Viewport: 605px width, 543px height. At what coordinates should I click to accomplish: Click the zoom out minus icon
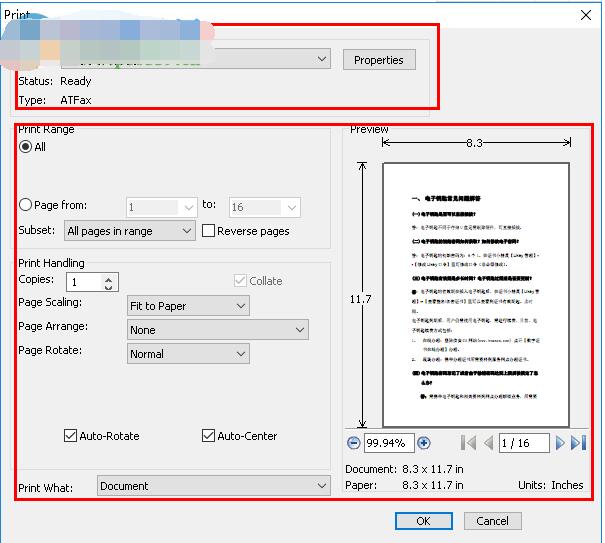[354, 443]
